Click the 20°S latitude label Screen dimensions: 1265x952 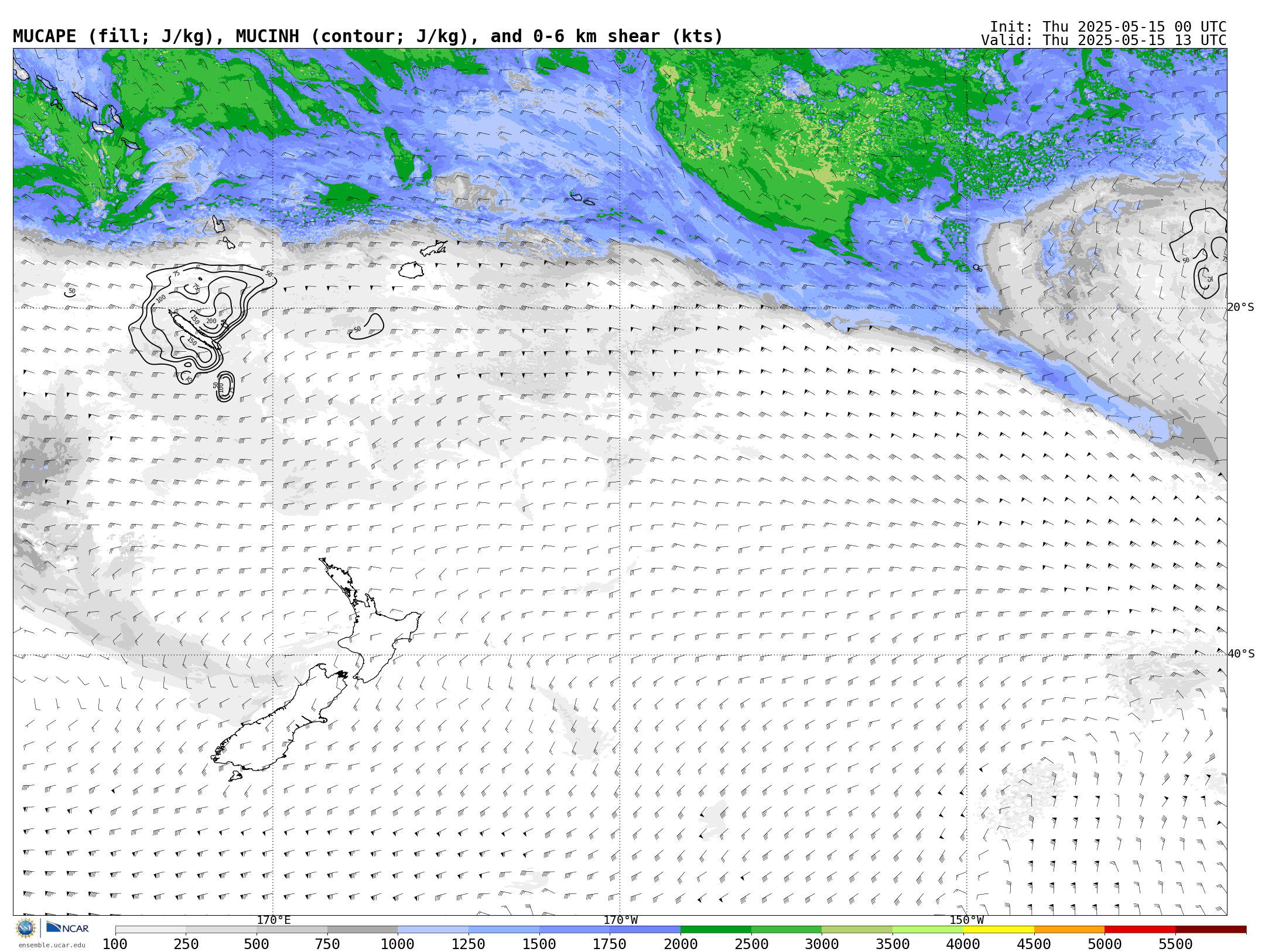1241,307
